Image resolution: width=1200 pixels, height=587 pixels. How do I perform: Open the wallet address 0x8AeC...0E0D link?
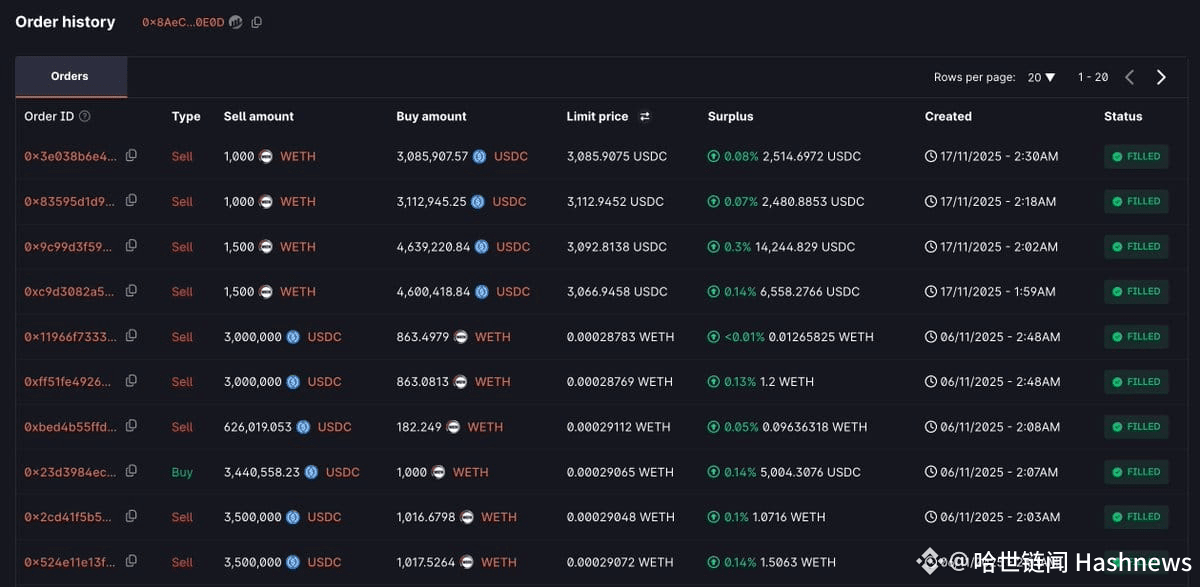[x=183, y=22]
